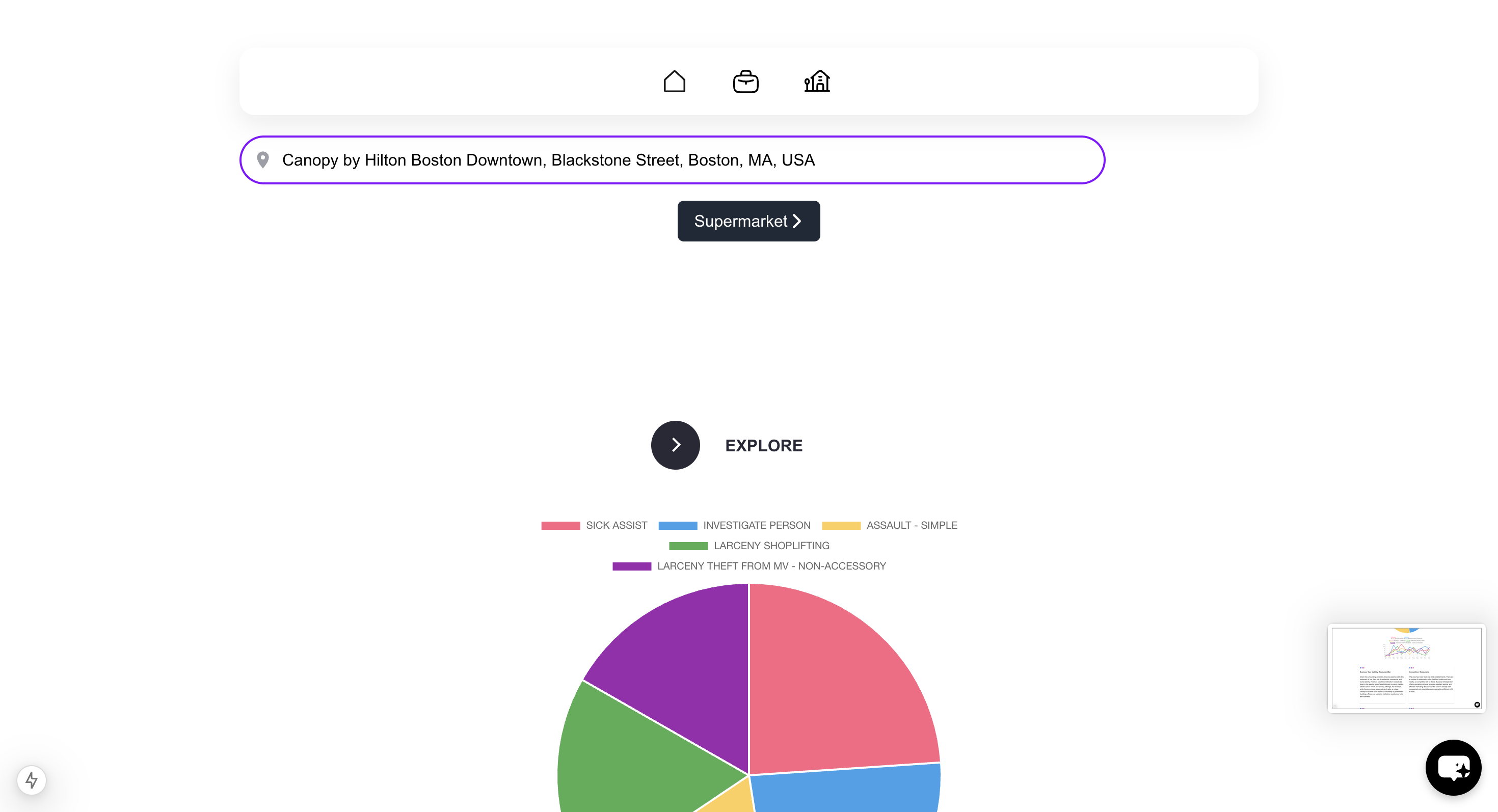This screenshot has height=812, width=1498.
Task: Click the green LARCENY SHOPLIFTING legend swatch
Action: point(688,546)
